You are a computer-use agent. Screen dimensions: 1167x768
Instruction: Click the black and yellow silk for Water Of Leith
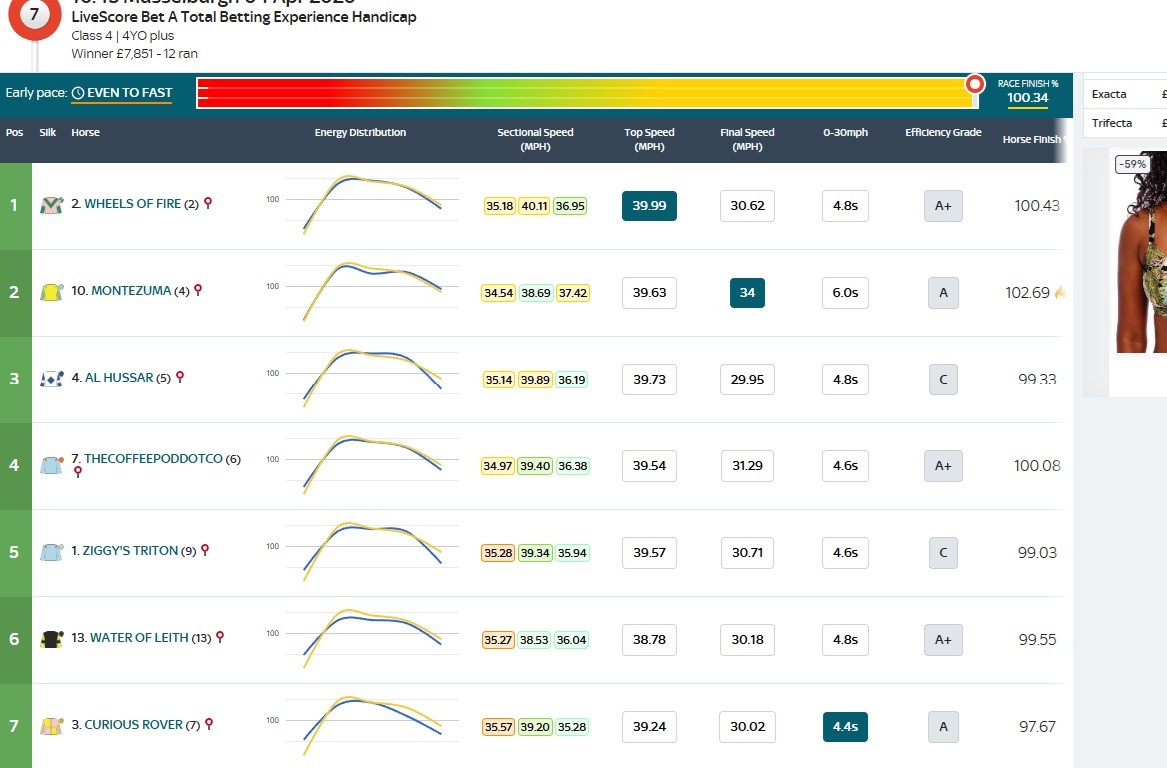pos(51,639)
